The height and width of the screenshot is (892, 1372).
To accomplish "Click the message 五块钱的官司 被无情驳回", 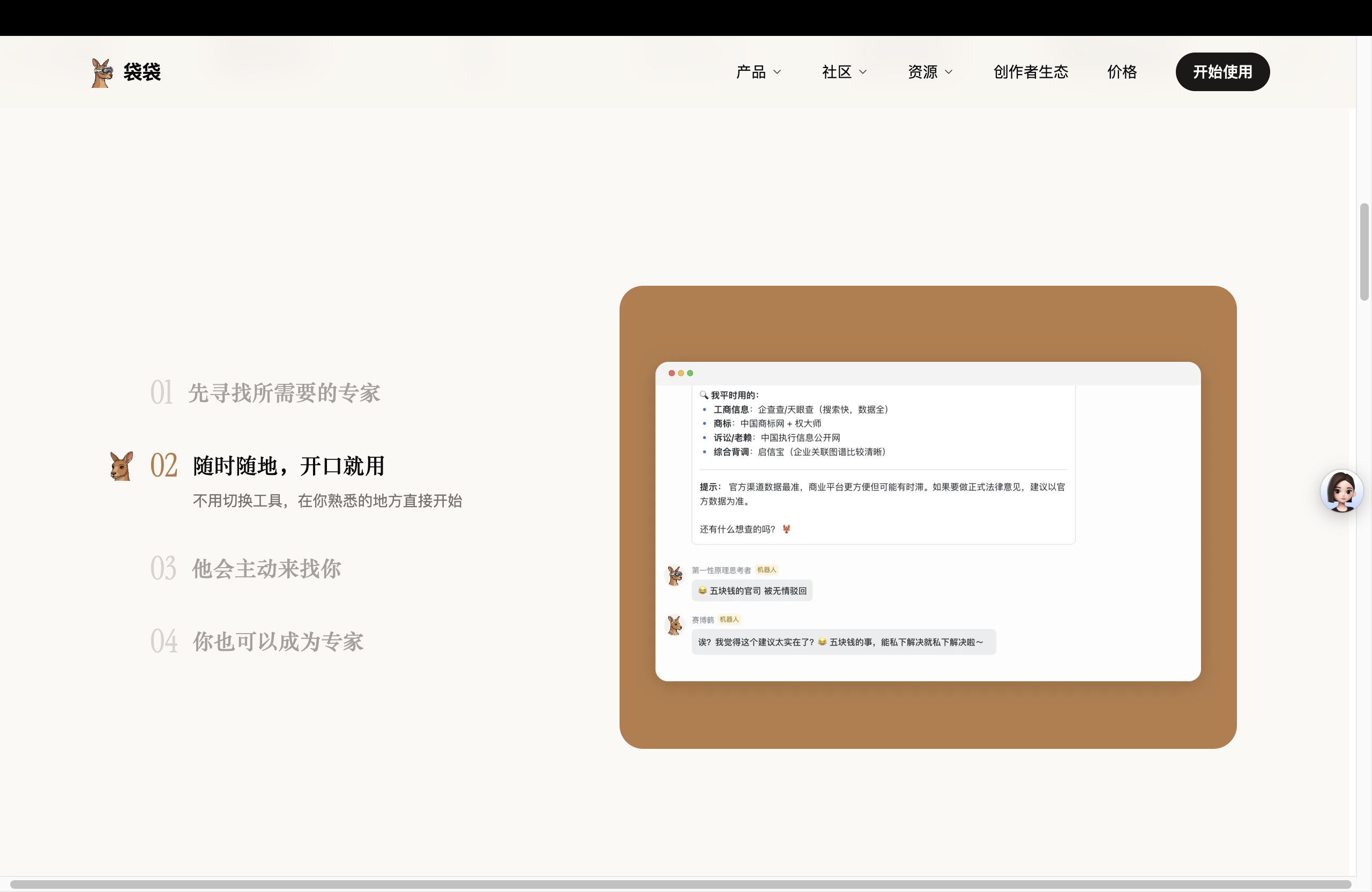I will pyautogui.click(x=752, y=590).
